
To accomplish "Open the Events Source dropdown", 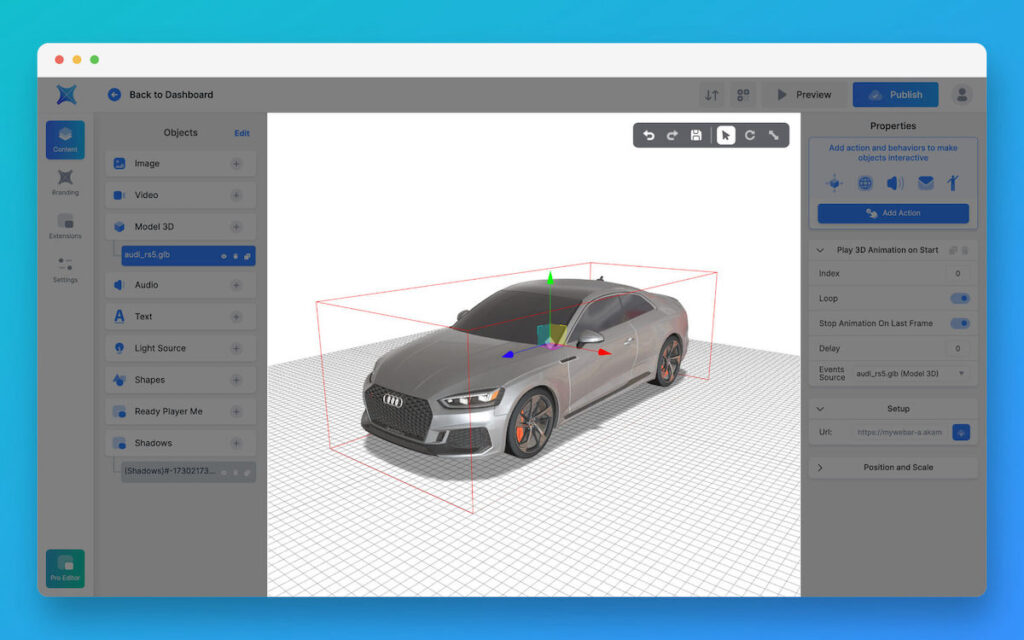I will click(911, 373).
